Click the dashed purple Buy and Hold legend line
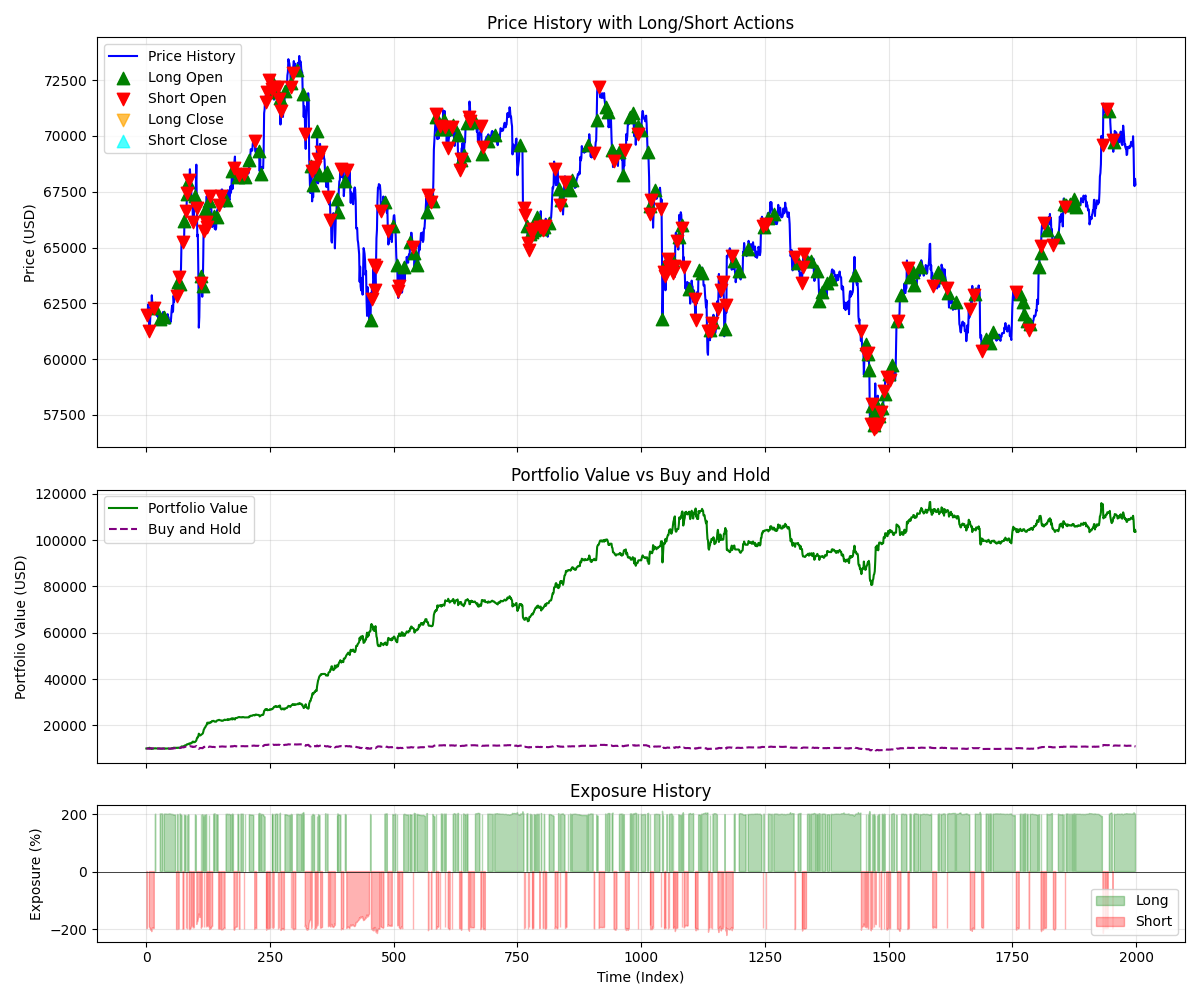 tap(124, 530)
